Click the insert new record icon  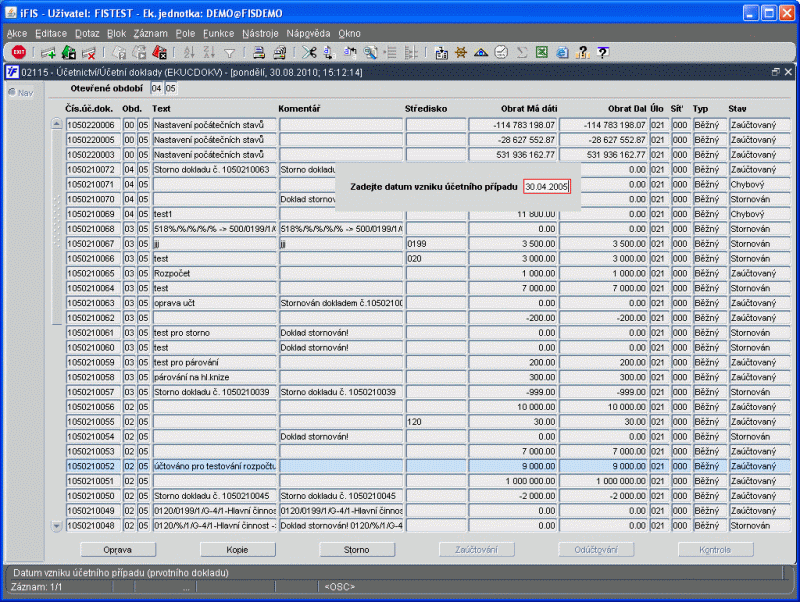pos(48,53)
